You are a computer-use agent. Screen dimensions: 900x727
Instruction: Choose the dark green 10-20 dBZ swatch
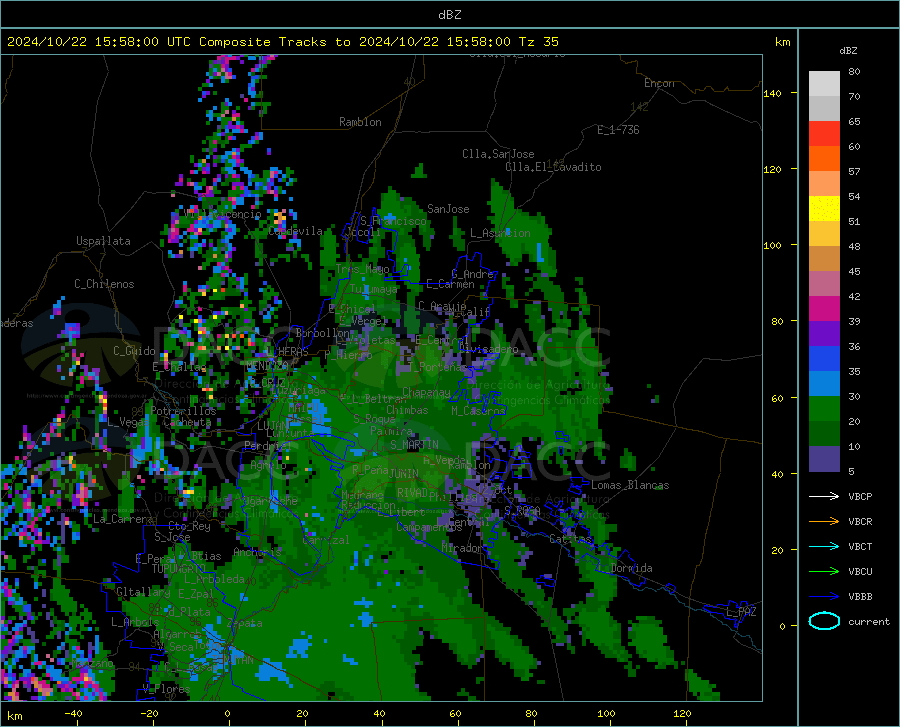[824, 434]
